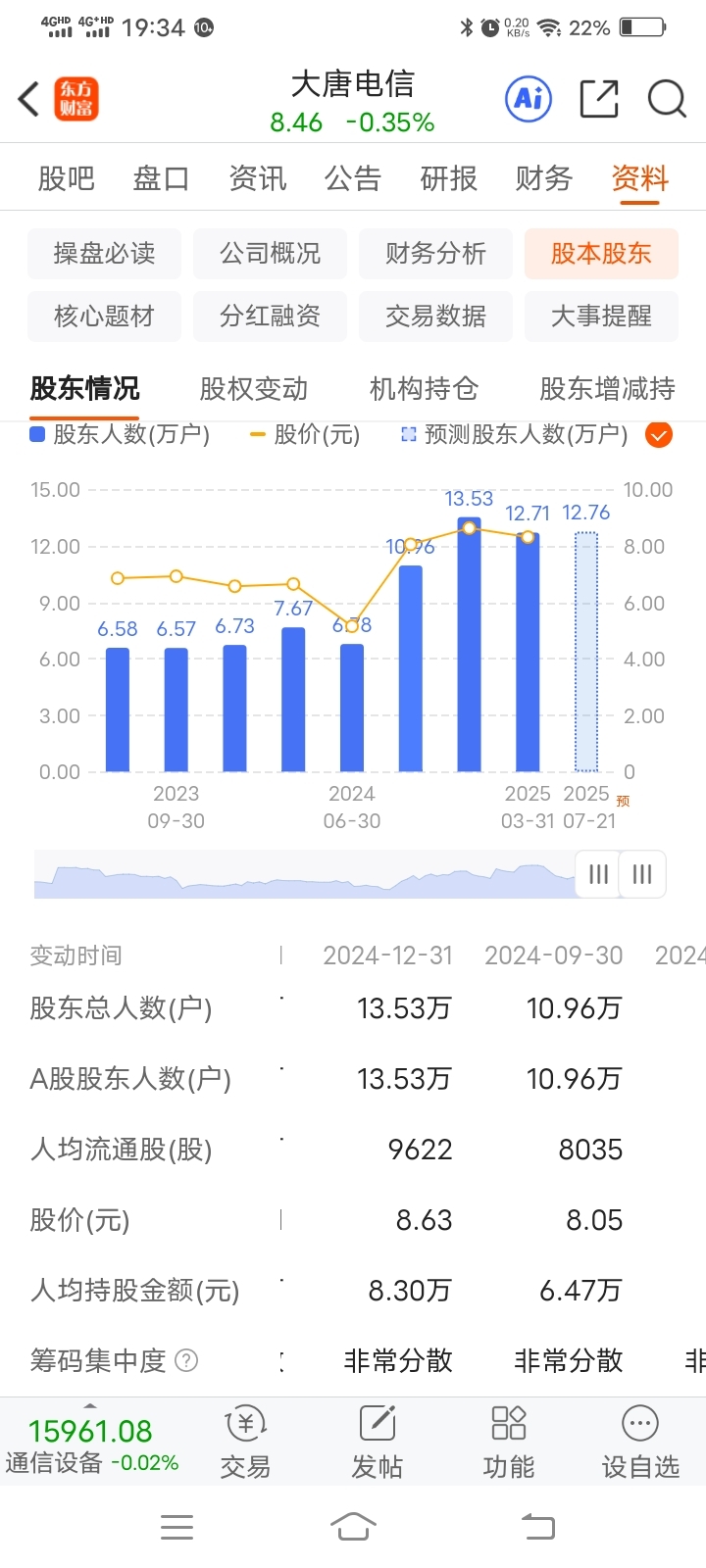Tap the 7.67 bar in the chart
The width and height of the screenshot is (706, 1568).
[293, 699]
